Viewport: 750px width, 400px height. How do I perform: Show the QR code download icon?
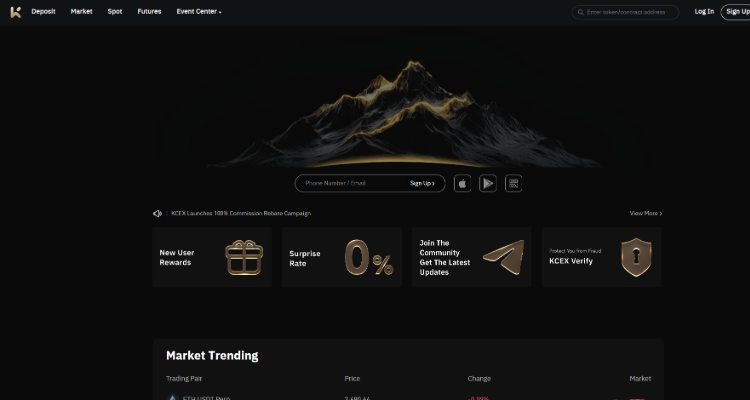pyautogui.click(x=513, y=183)
